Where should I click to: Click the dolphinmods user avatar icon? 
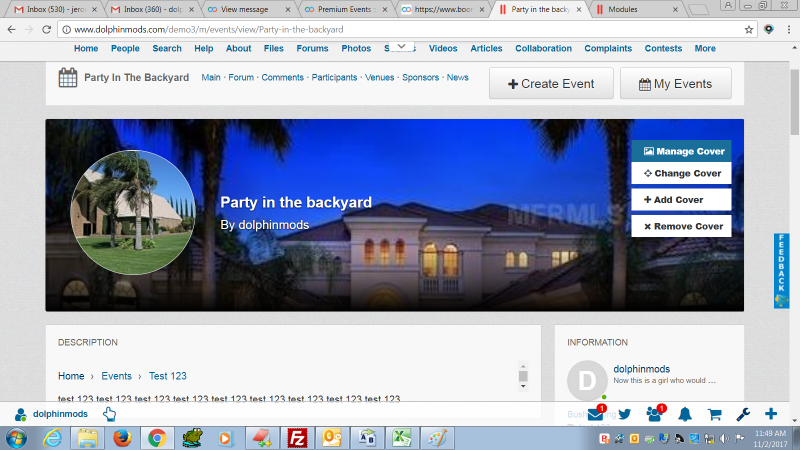[x=20, y=414]
